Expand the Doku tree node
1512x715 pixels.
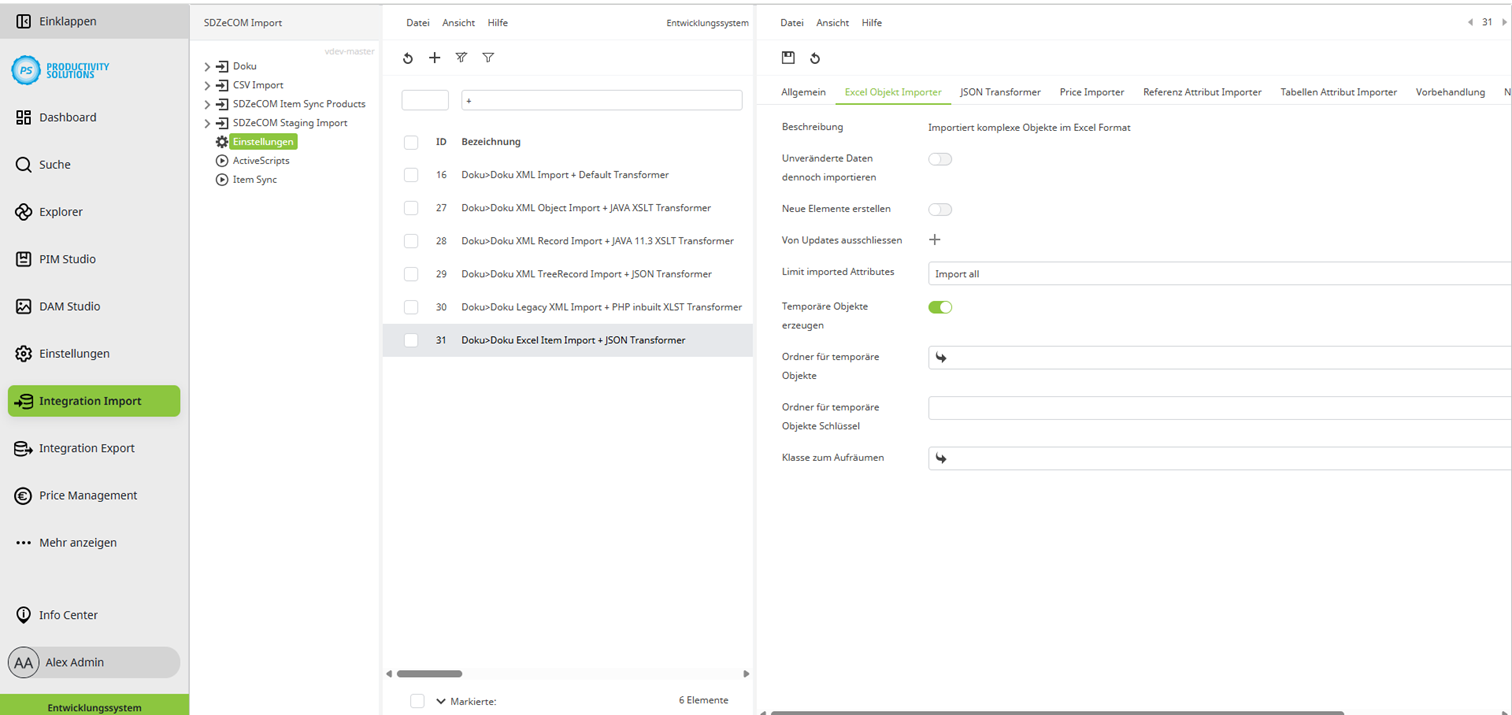pyautogui.click(x=207, y=66)
